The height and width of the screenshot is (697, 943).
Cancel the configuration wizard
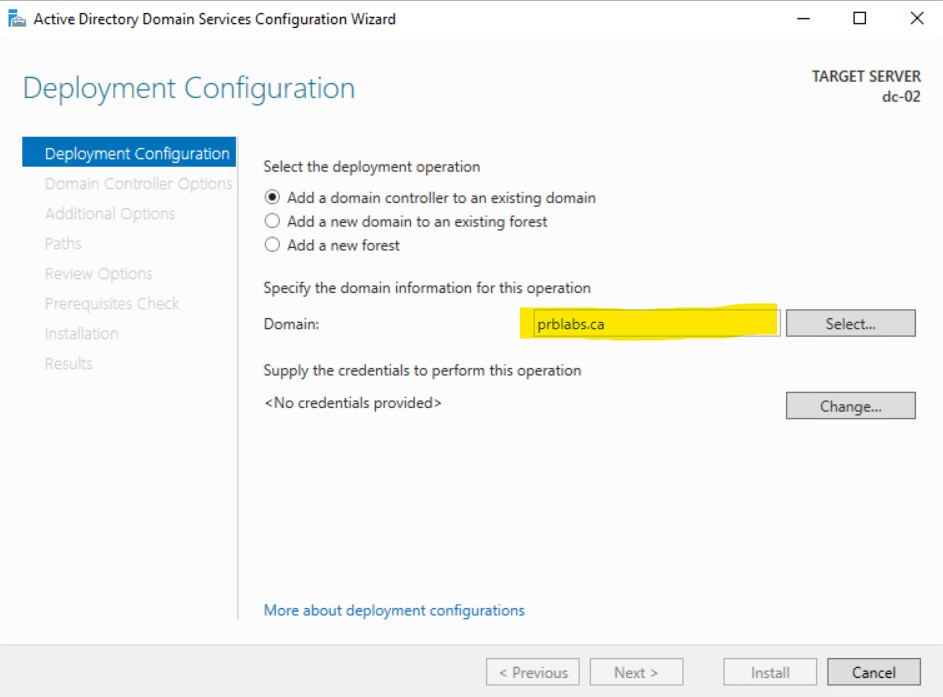pyautogui.click(x=873, y=673)
